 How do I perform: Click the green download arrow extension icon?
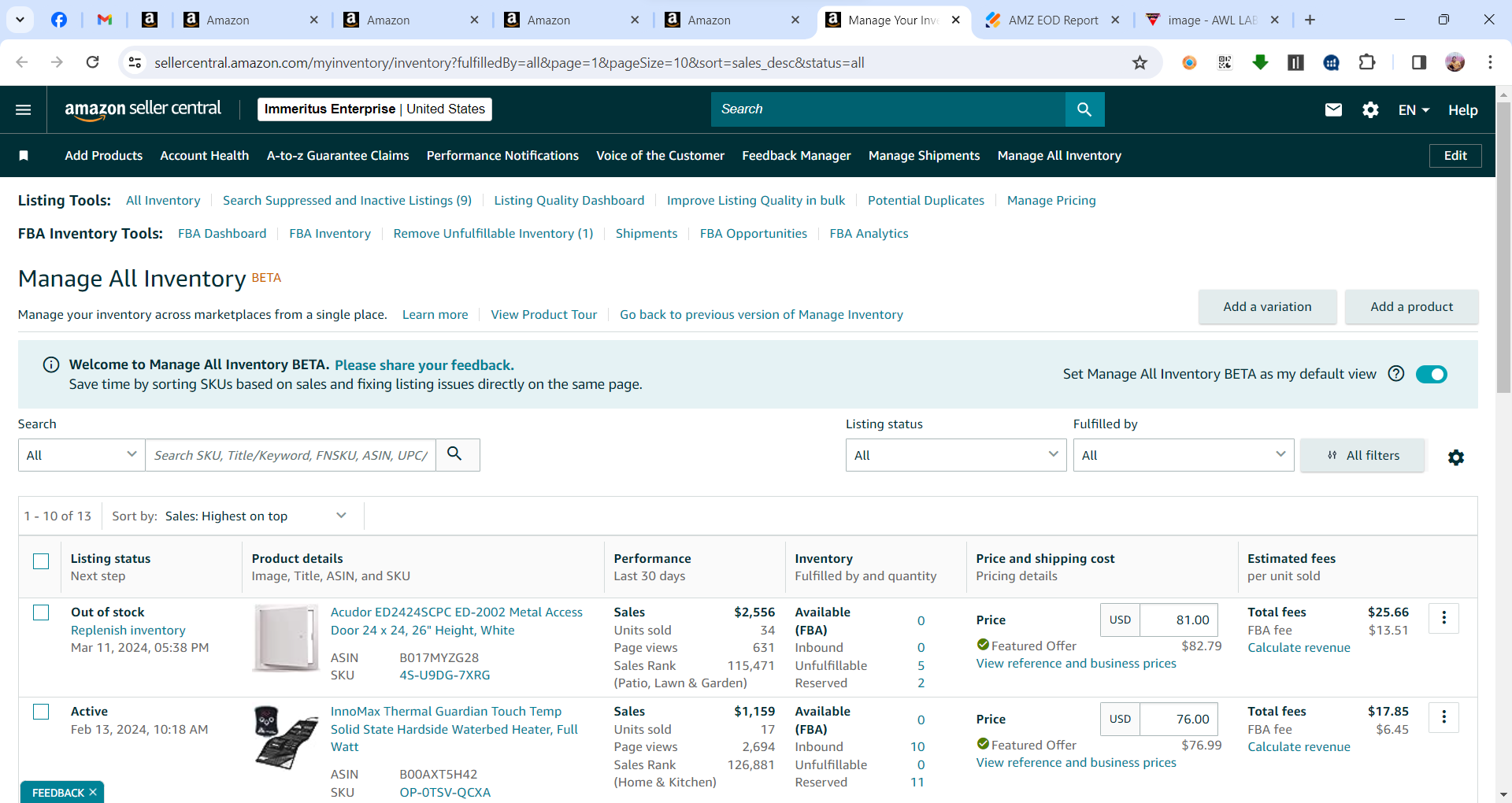click(1260, 62)
